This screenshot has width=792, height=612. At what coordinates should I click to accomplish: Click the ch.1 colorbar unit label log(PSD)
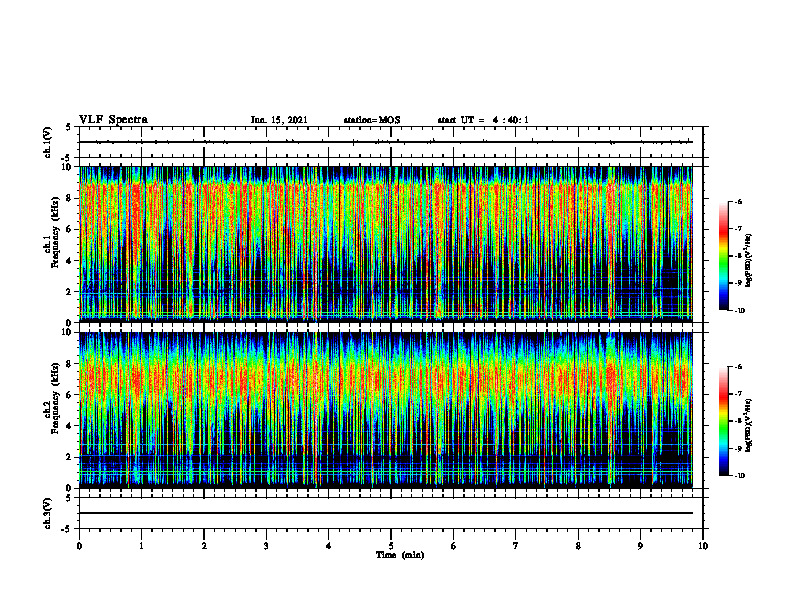[x=749, y=260]
